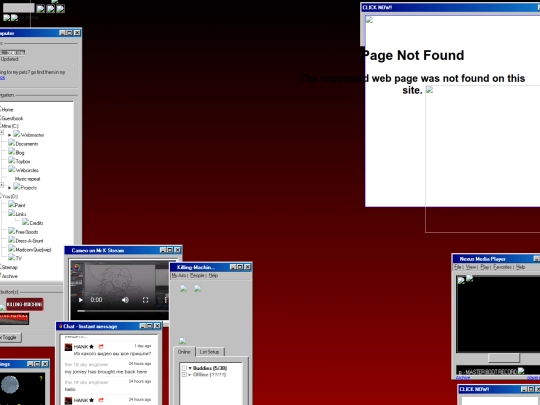Open the Projects folder item
This screenshot has height=405, width=540.
[x=25, y=187]
